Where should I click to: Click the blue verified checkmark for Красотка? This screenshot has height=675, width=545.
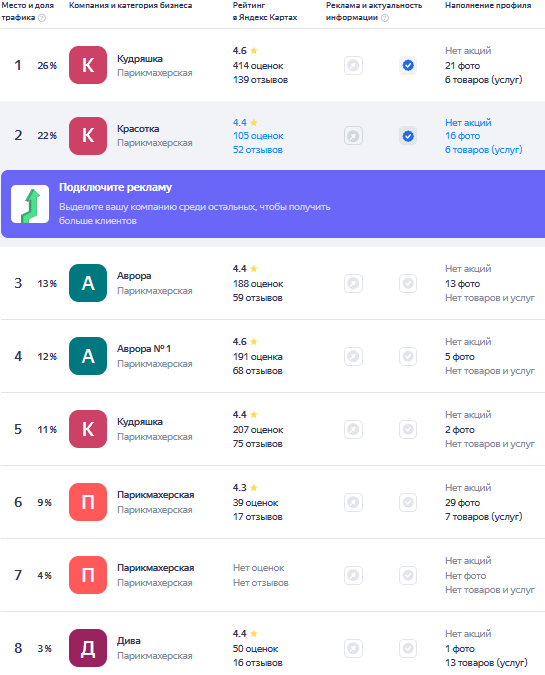tap(408, 136)
